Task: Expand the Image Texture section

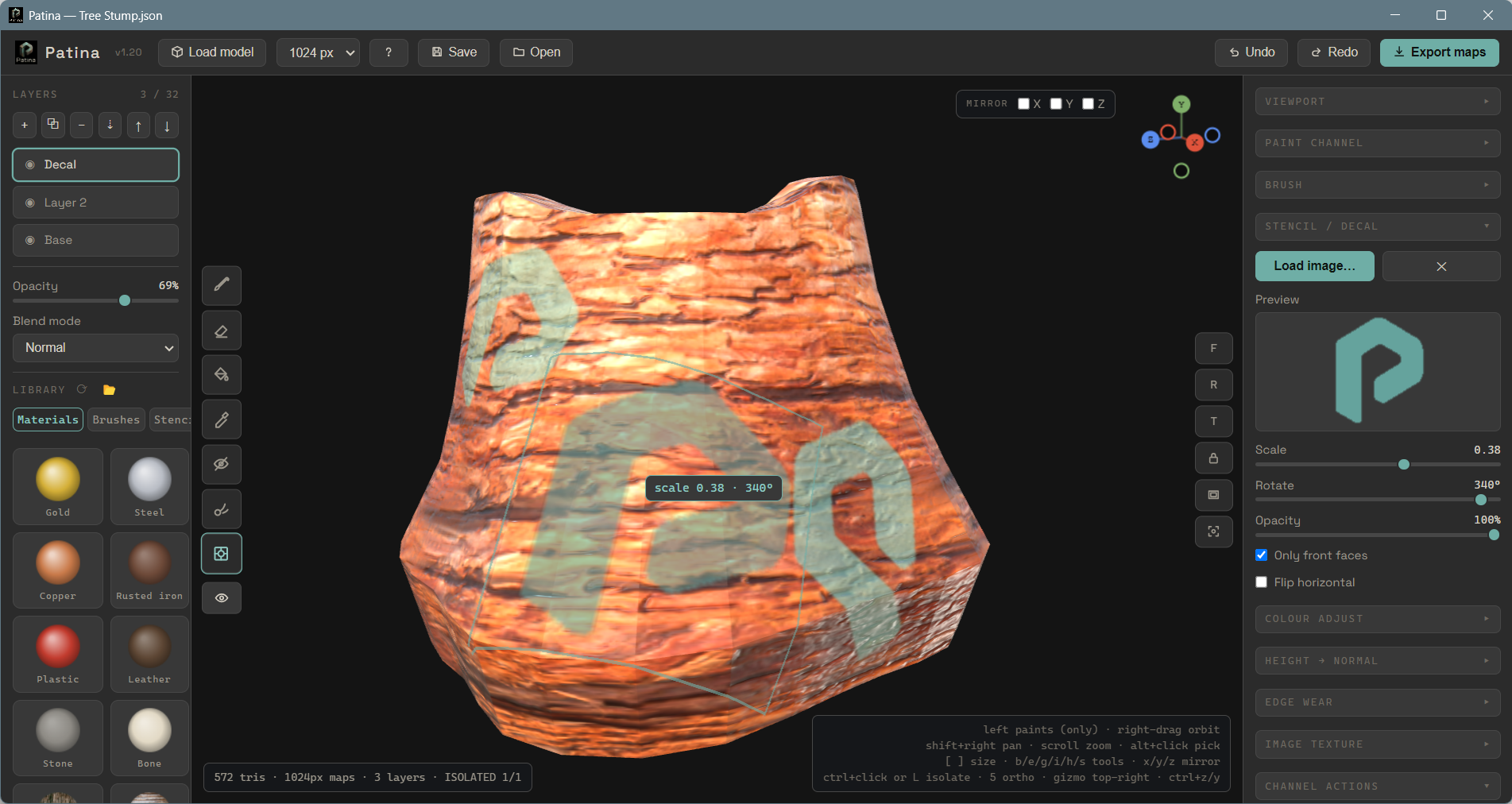Action: tap(1378, 744)
